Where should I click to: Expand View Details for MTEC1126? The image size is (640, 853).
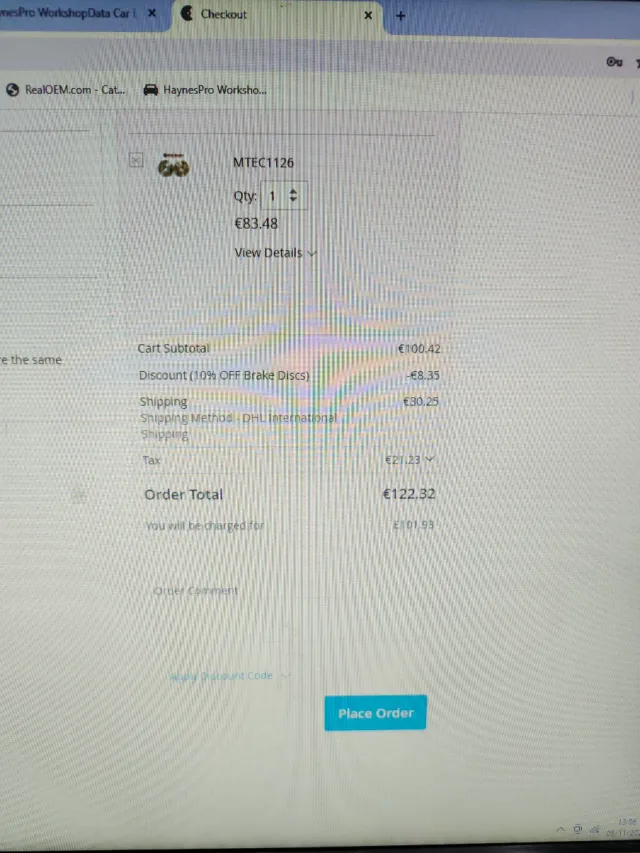275,253
